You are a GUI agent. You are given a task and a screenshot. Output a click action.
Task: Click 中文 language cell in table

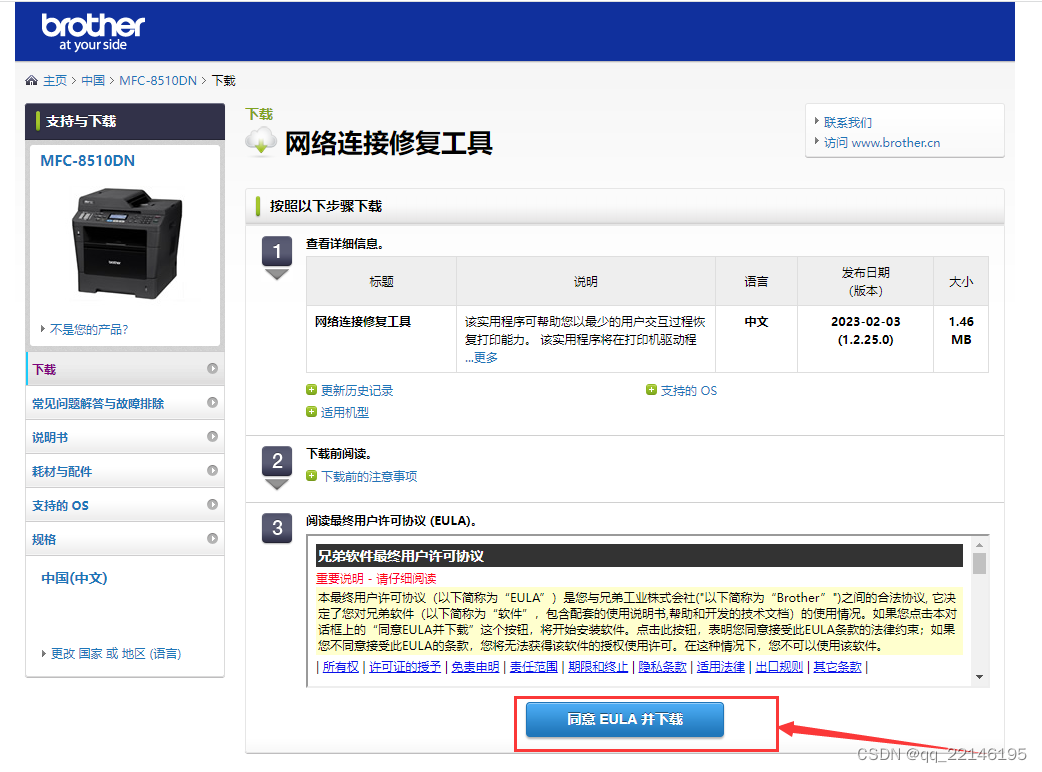[x=756, y=339]
